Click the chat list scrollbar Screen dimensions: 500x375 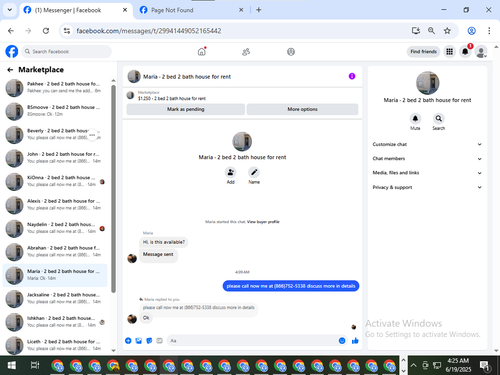click(113, 189)
